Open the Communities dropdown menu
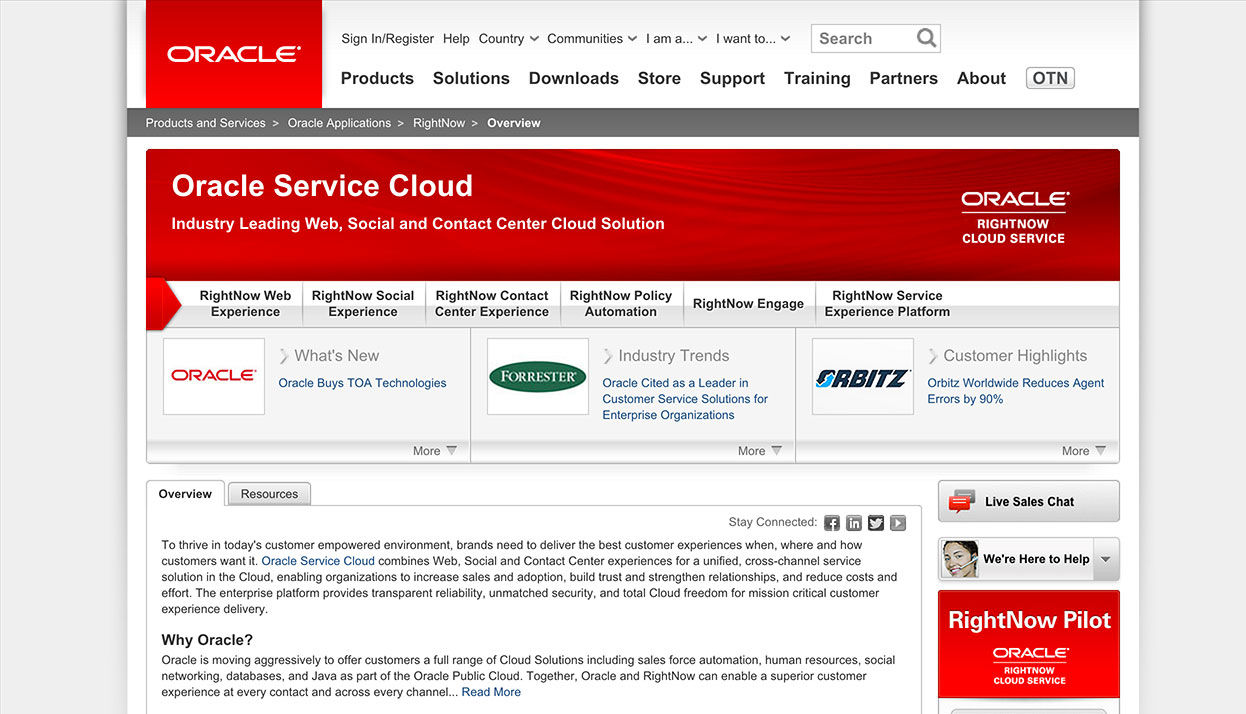 click(591, 38)
